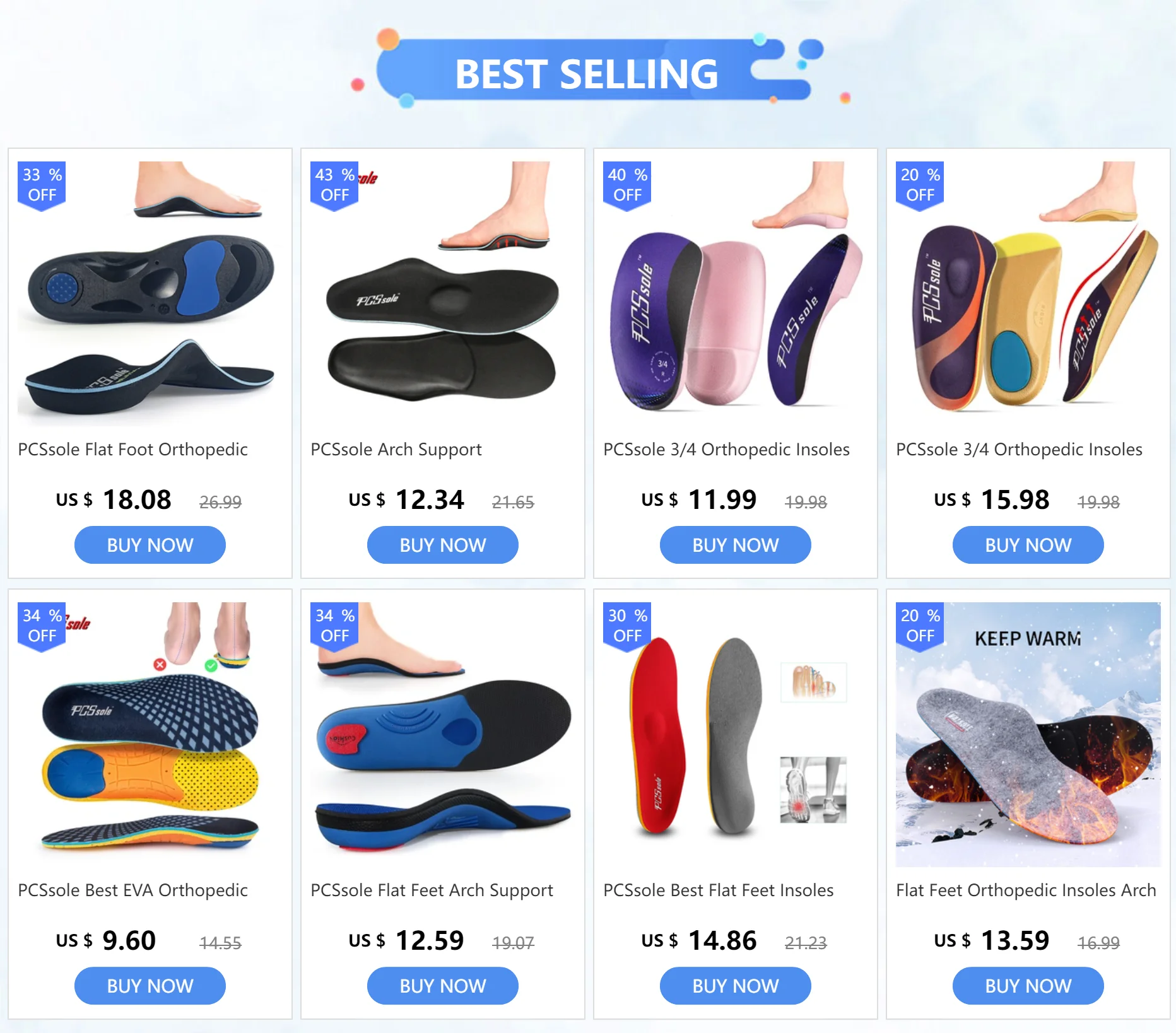
Task: Buy the $9.60 Best EVA Orthopedic insole
Action: [x=150, y=986]
